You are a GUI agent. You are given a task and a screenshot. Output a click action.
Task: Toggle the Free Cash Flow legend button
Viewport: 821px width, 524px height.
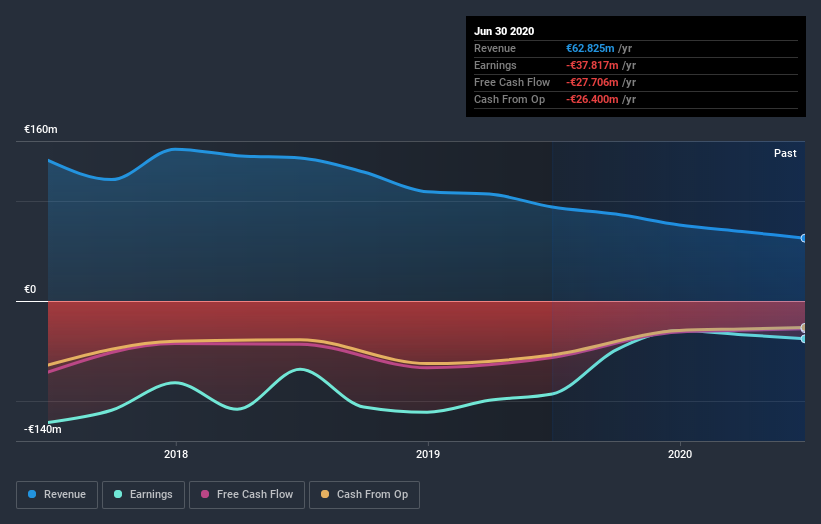(x=247, y=495)
